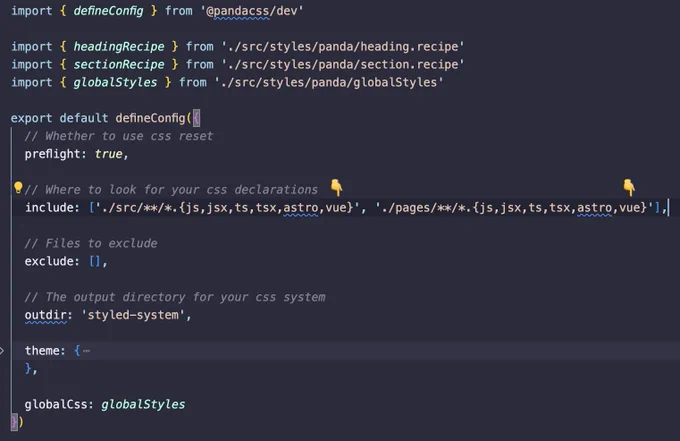This screenshot has width=680, height=441.
Task: Click the true value of preflight
Action: coord(108,154)
